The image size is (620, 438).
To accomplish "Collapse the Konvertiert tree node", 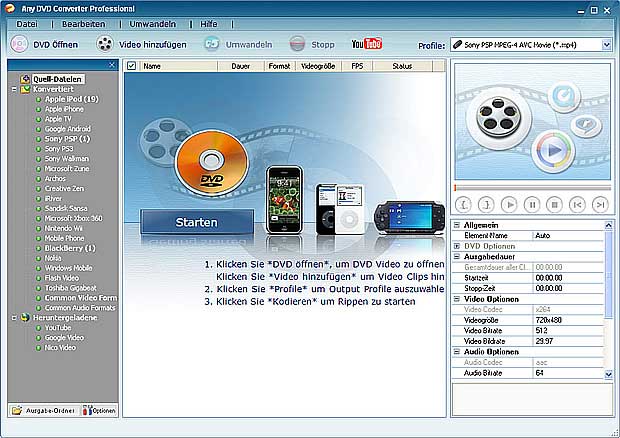I will [x=14, y=89].
